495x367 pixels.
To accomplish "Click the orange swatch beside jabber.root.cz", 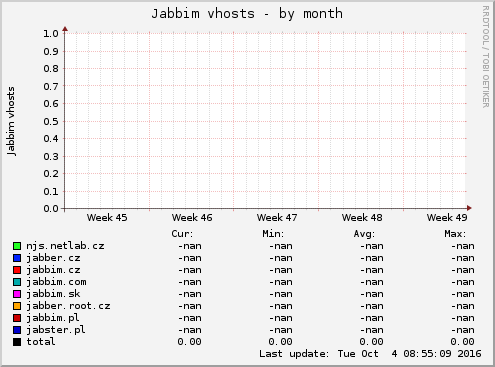I will [x=17, y=306].
